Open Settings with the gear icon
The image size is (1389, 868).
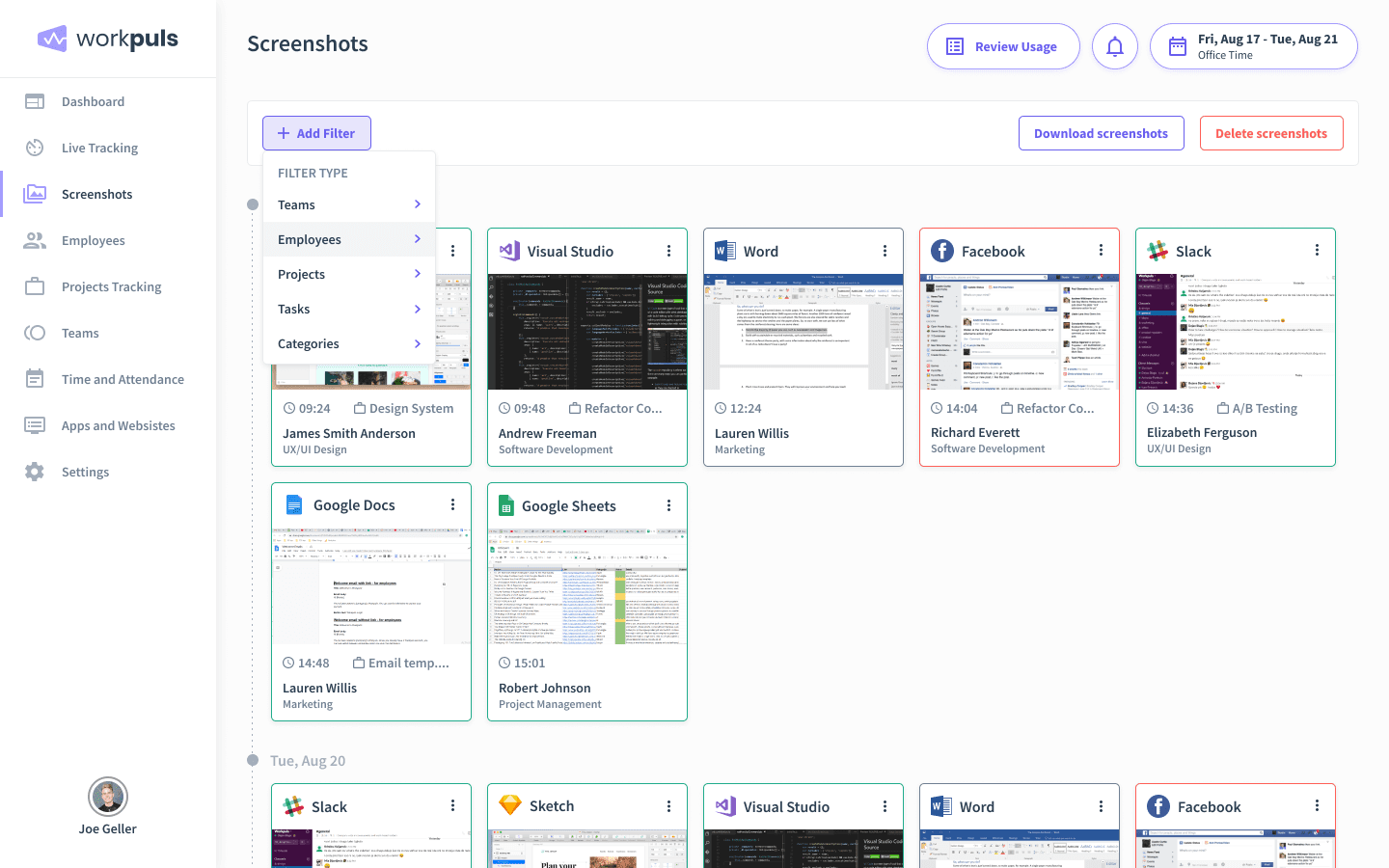coord(34,472)
